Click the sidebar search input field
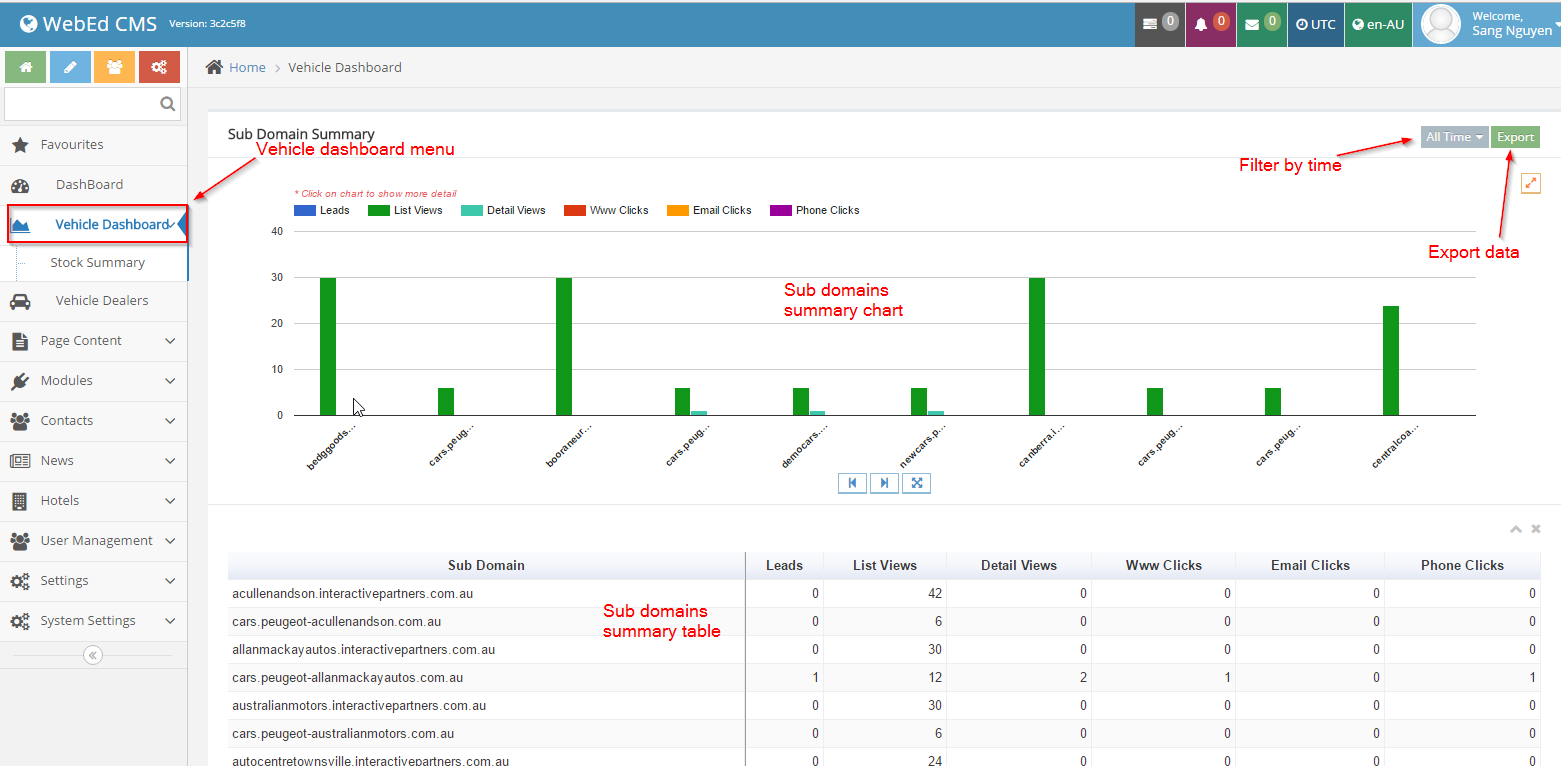The height and width of the screenshot is (766, 1561). [x=82, y=104]
